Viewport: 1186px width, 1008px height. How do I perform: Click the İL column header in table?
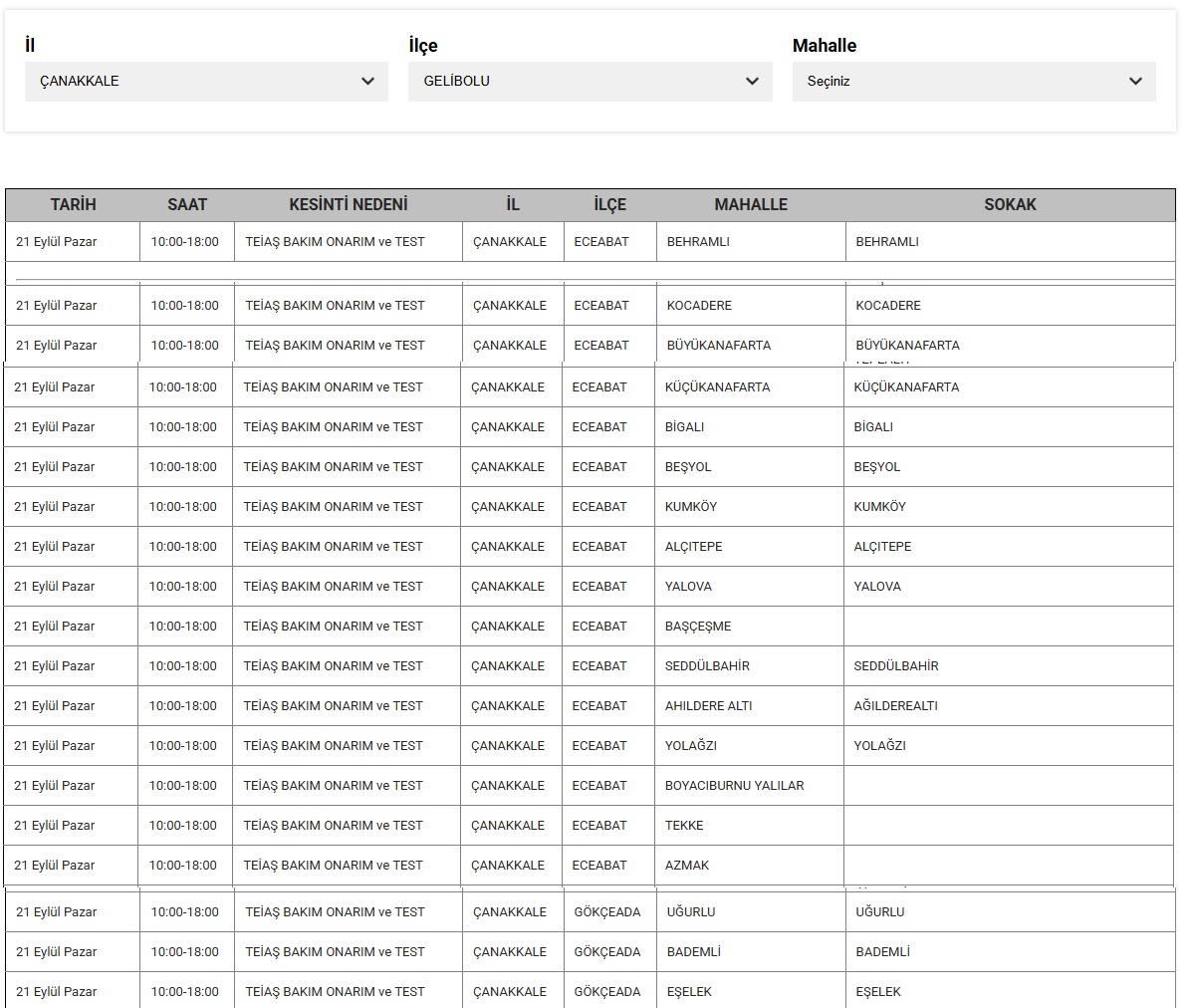[x=513, y=204]
